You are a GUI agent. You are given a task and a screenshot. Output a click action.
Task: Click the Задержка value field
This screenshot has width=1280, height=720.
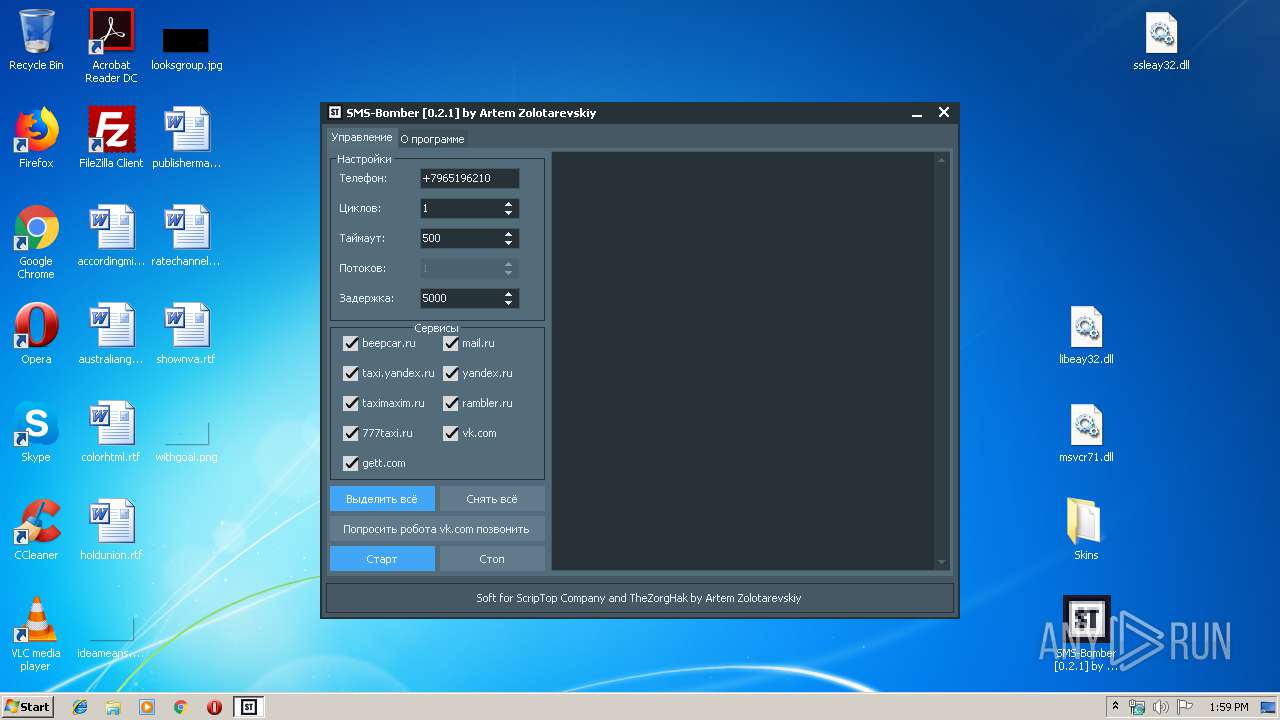[x=460, y=298]
